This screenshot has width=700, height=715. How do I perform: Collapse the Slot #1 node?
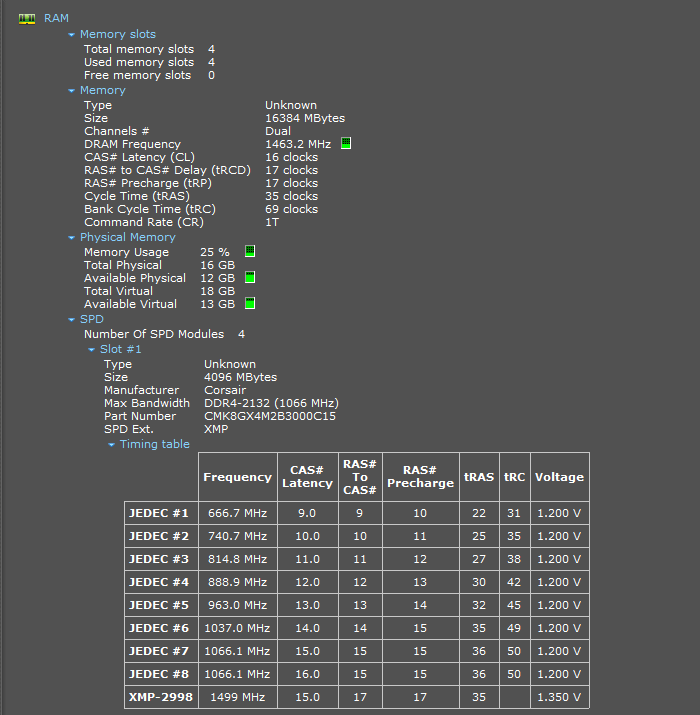tap(91, 350)
